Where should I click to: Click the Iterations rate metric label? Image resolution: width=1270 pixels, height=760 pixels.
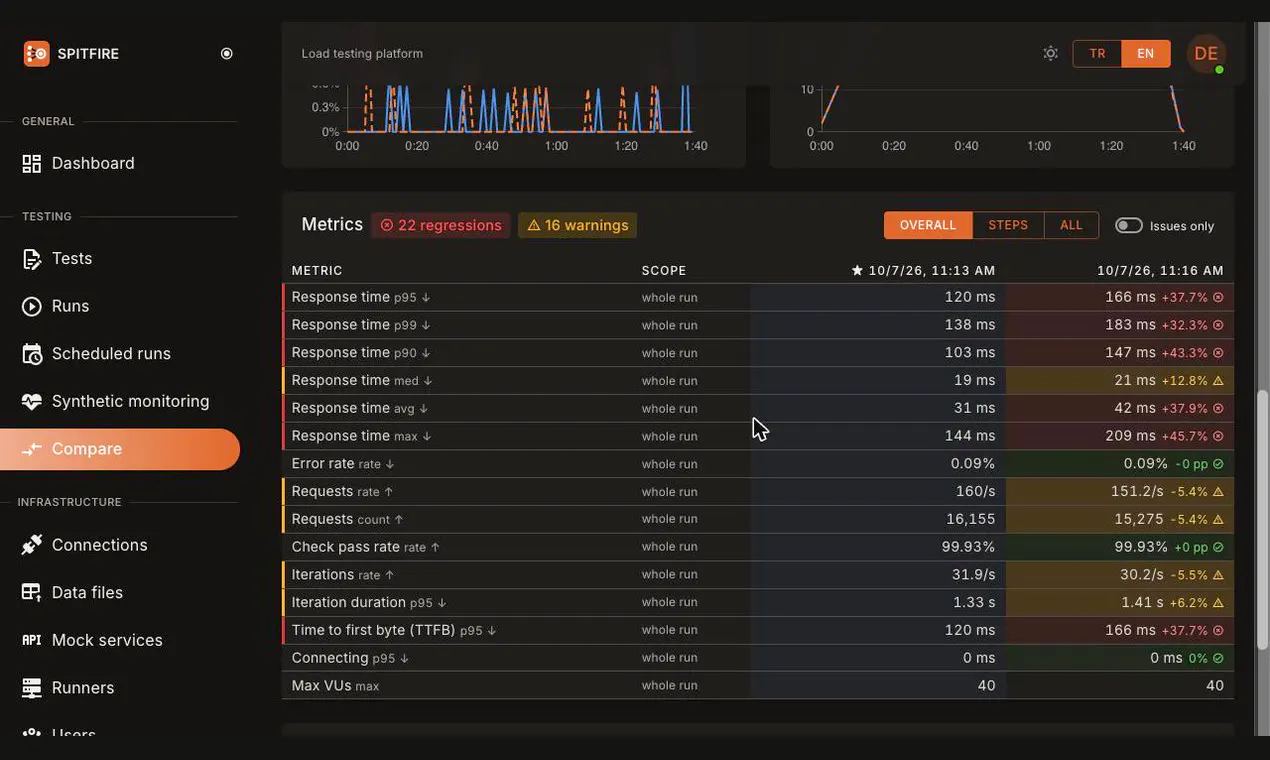[x=343, y=575]
